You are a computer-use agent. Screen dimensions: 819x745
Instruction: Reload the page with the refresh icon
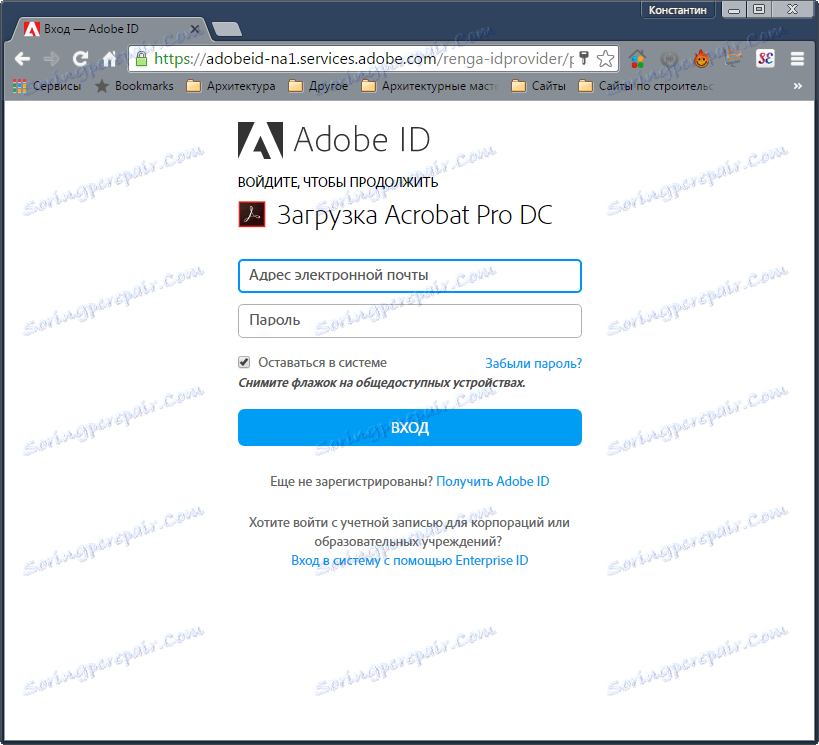pos(80,59)
